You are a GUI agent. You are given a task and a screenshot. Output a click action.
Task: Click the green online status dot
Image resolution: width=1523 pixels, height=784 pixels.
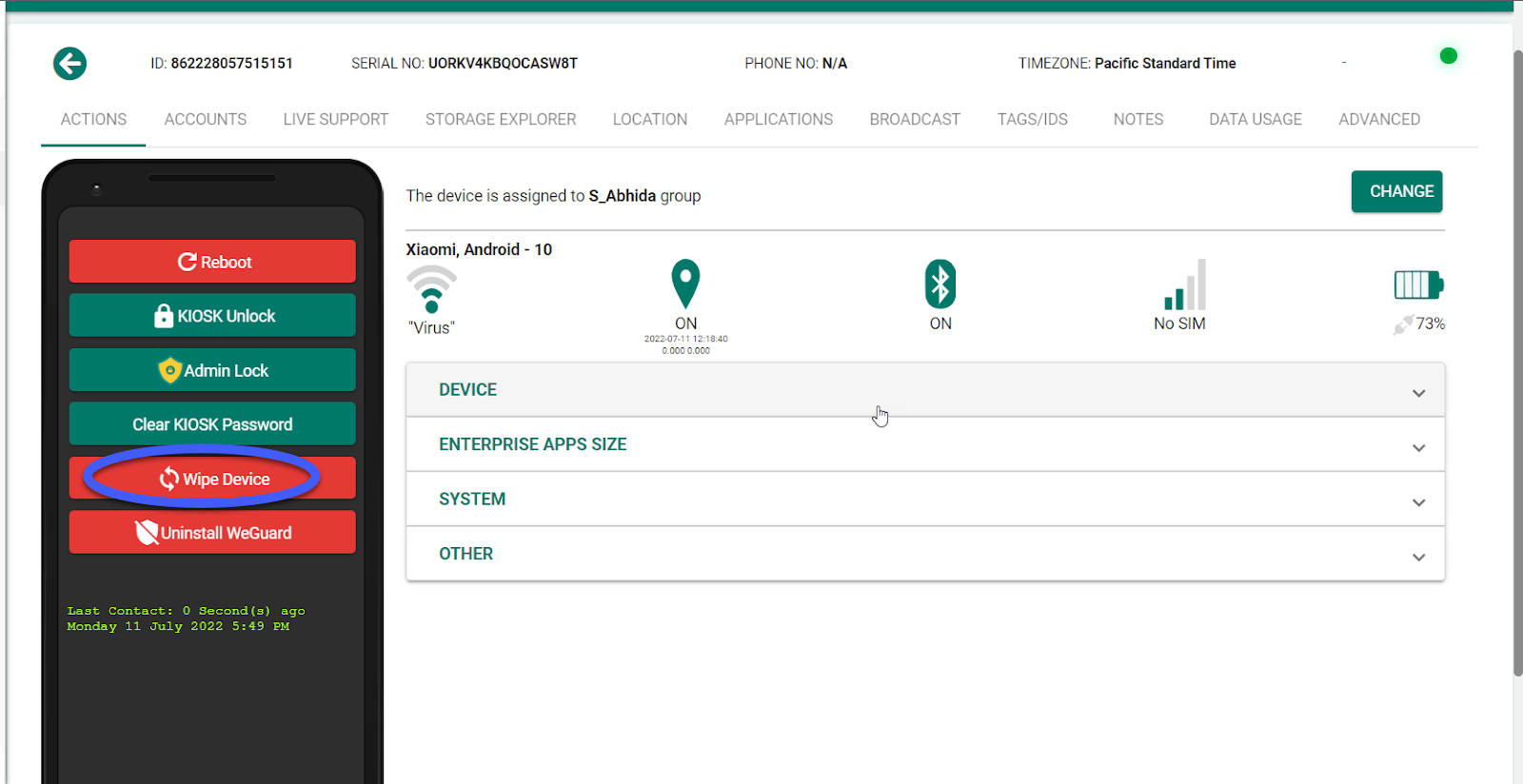(1449, 56)
